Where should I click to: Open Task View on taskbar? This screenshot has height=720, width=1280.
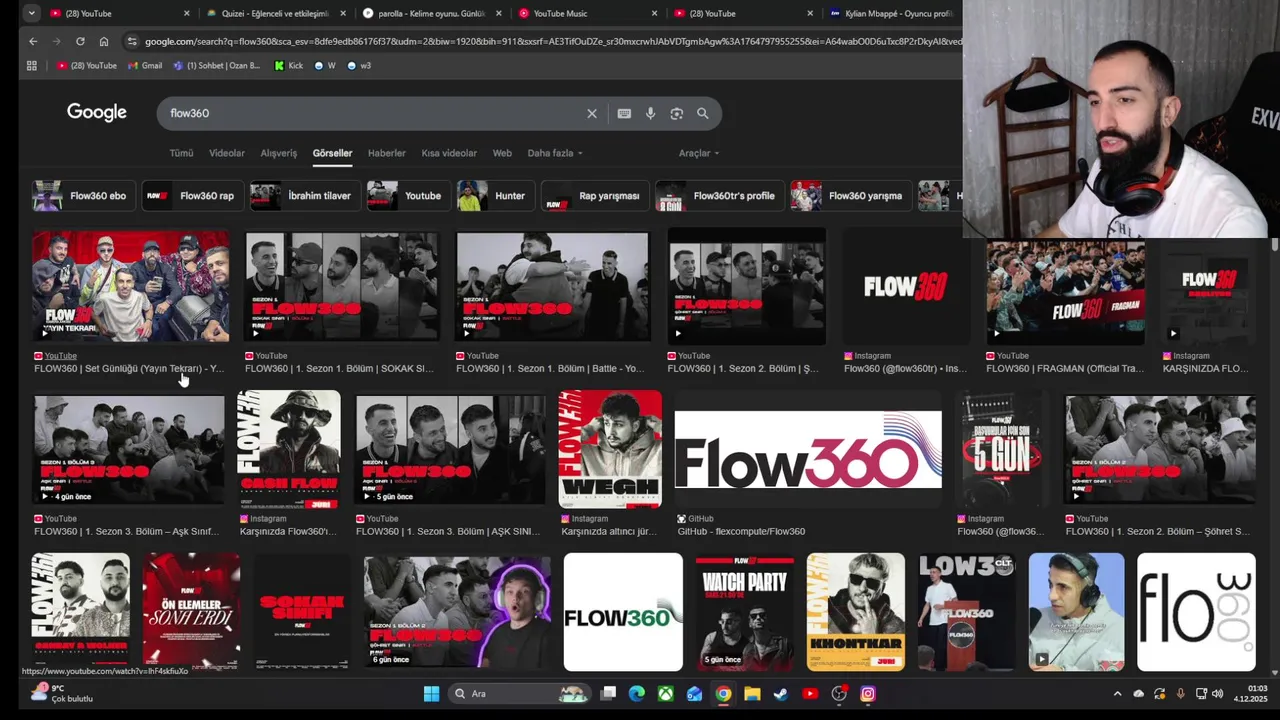click(x=608, y=694)
